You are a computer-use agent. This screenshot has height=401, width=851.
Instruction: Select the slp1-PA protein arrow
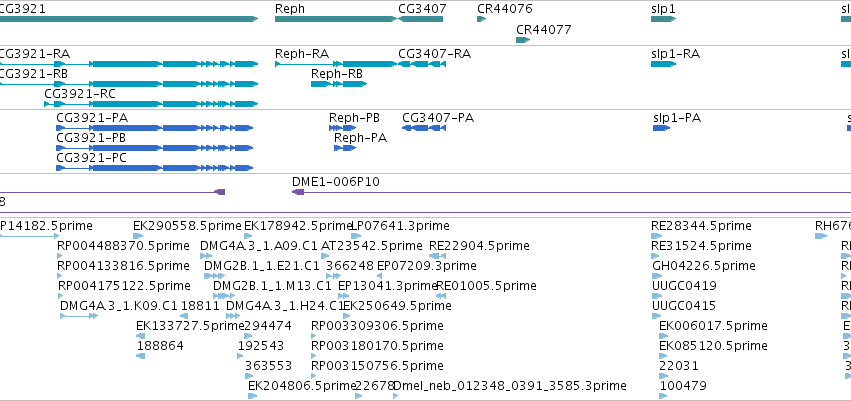662,128
